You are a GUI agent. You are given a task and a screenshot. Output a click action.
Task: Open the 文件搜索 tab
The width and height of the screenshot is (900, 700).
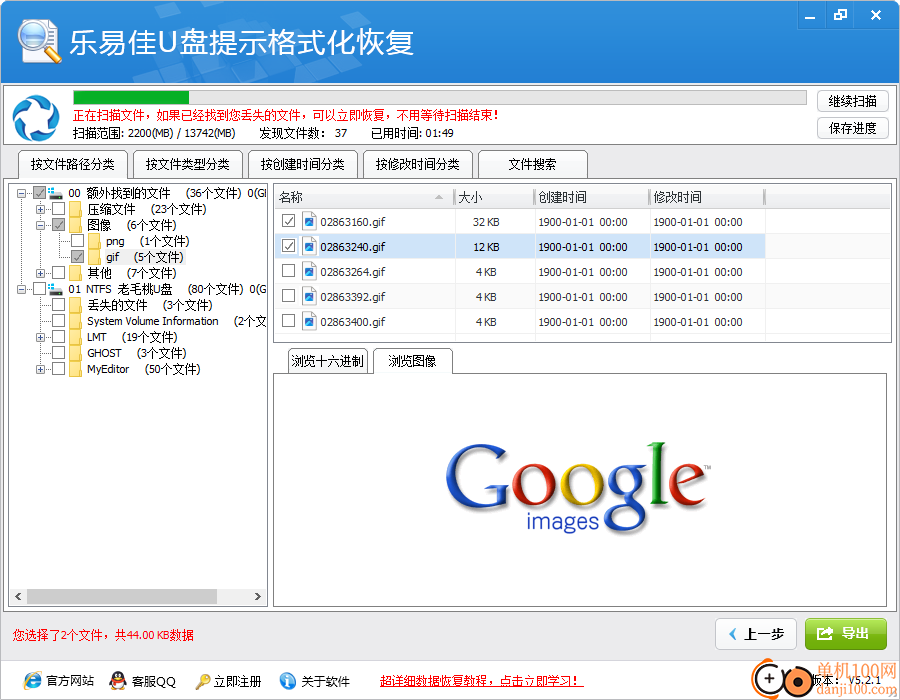pyautogui.click(x=532, y=165)
